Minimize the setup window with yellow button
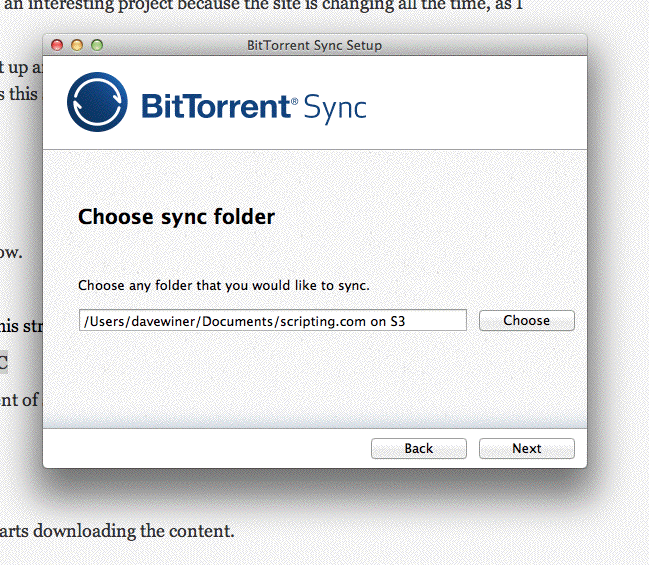649x565 pixels. 77,45
